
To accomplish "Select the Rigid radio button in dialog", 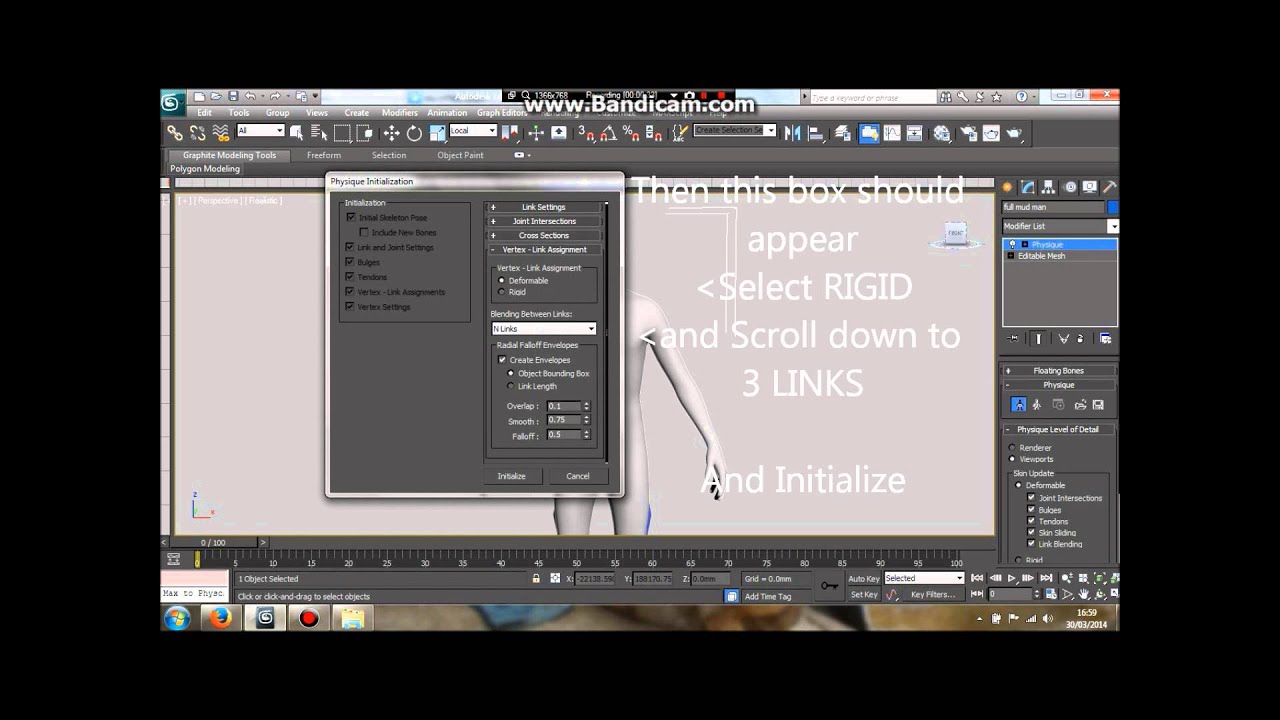I will pyautogui.click(x=502, y=292).
